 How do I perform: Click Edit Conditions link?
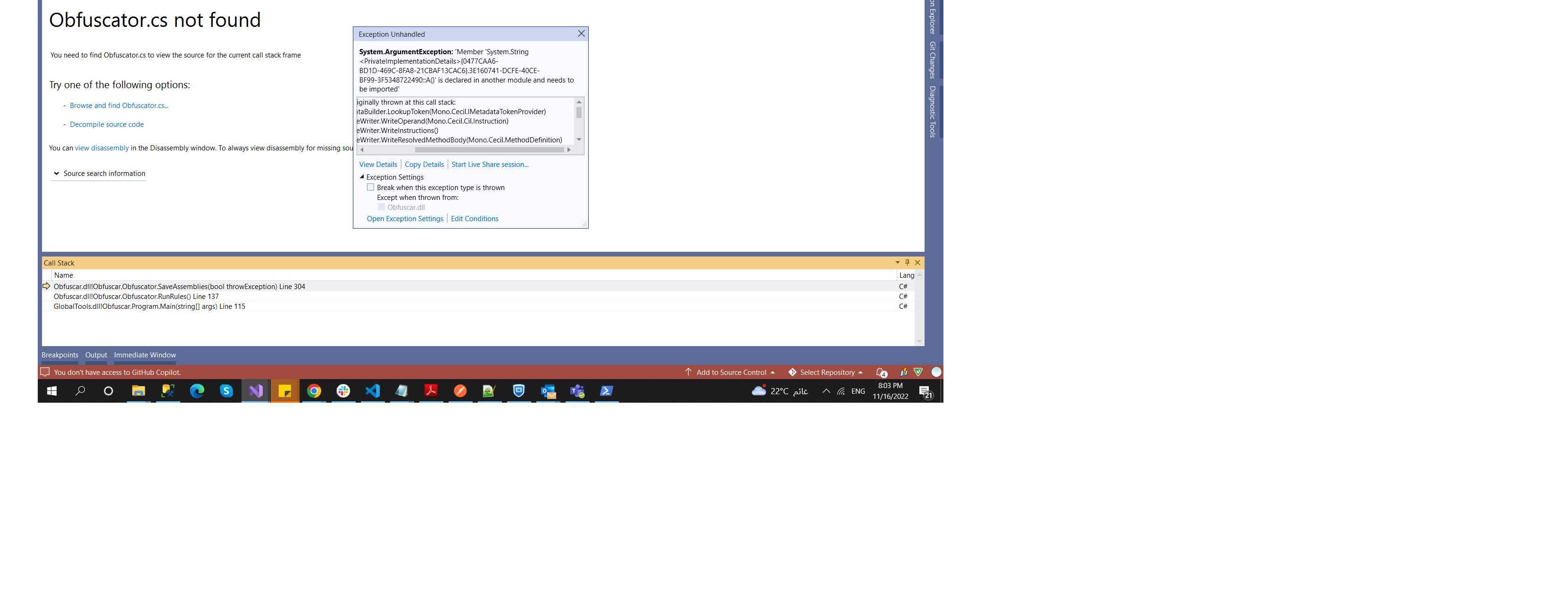(475, 219)
